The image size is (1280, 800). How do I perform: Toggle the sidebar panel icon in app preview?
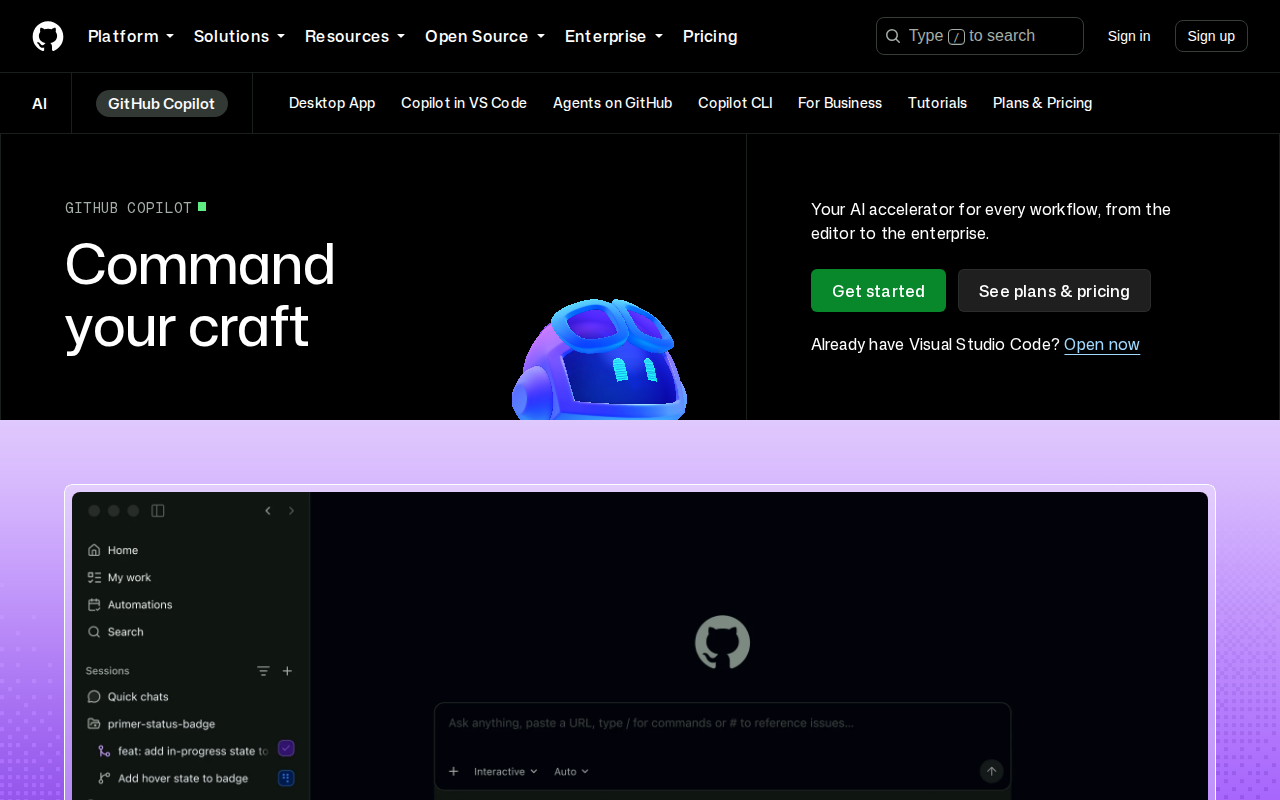coord(158,511)
